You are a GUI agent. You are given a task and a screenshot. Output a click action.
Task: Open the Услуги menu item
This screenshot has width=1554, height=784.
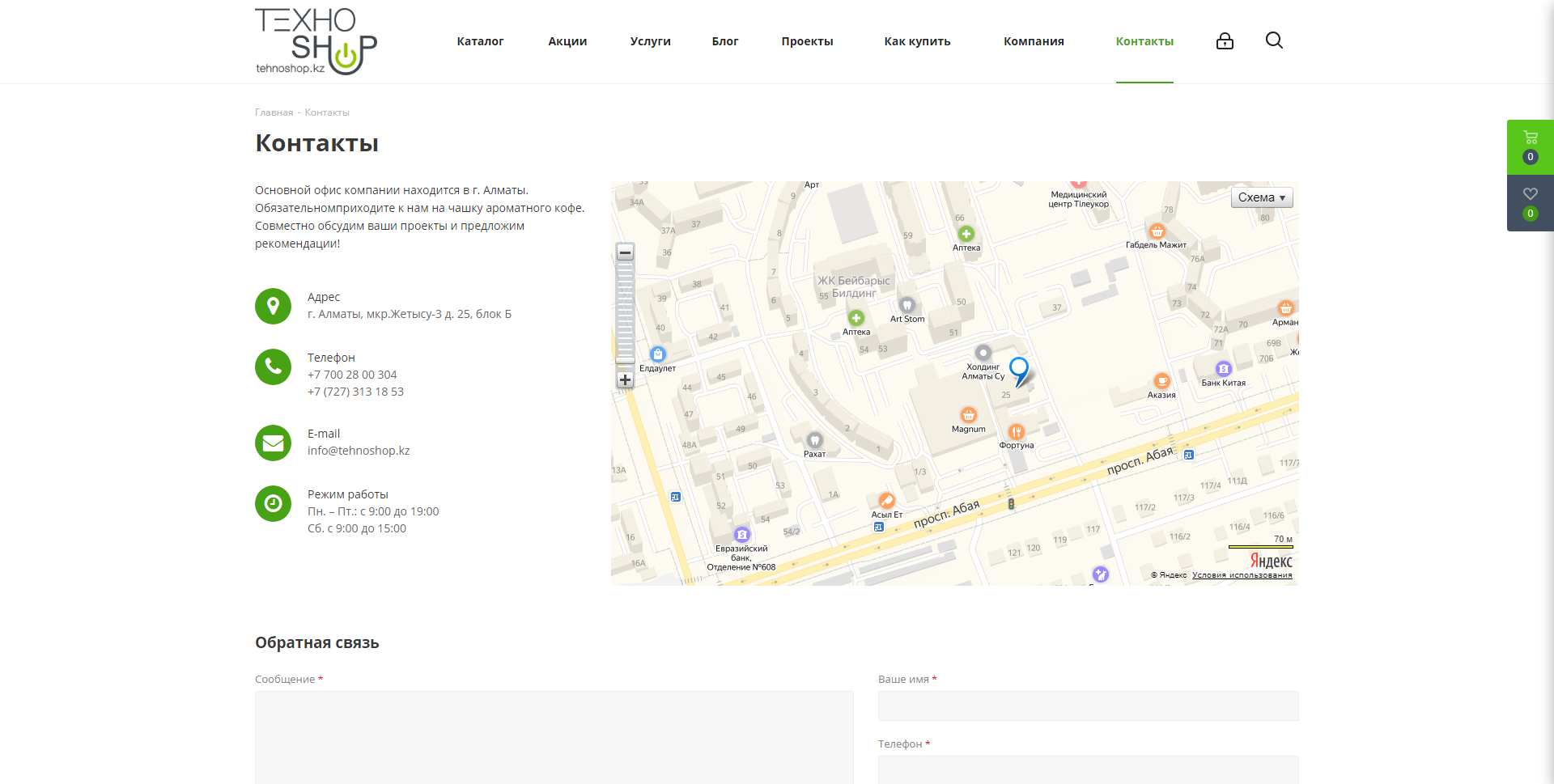click(x=650, y=41)
